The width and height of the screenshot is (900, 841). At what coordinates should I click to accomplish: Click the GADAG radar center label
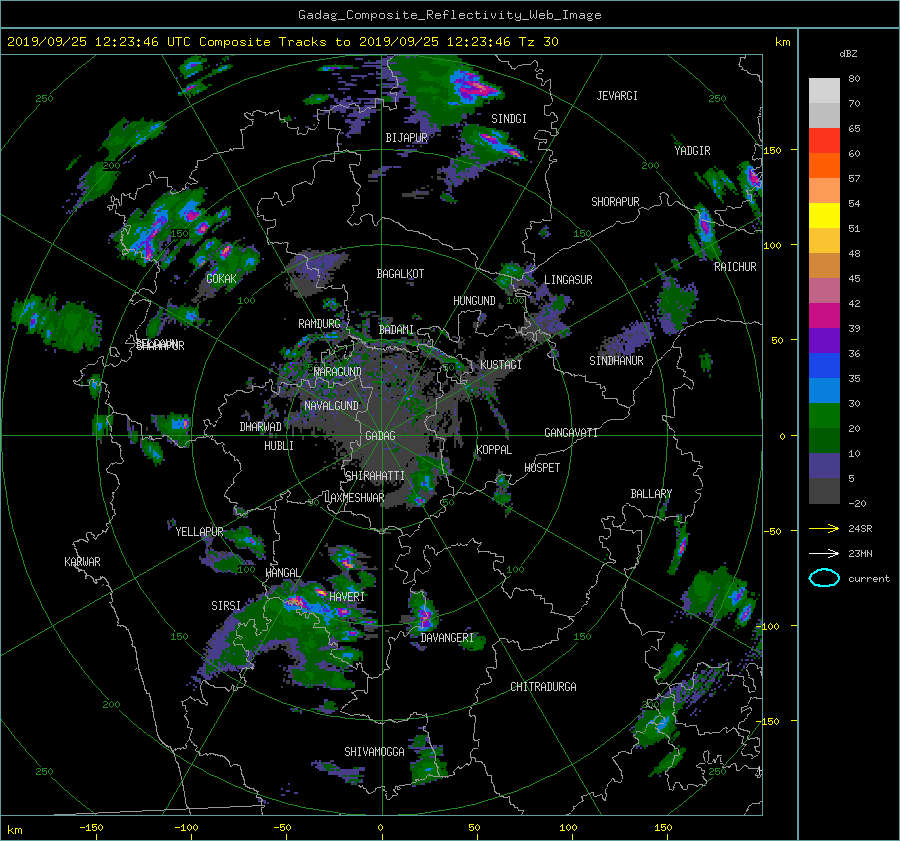[x=380, y=436]
